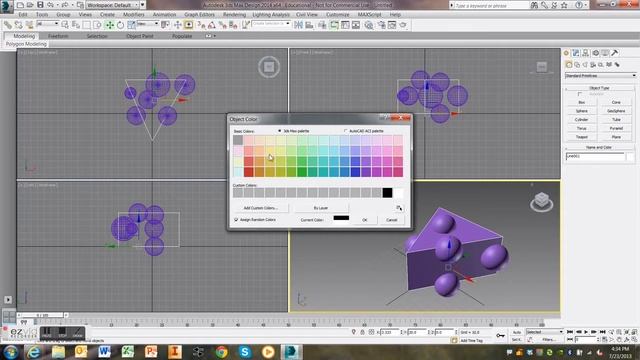Open the Edit menu
Screen dimensions: 640x360
(x=23, y=14)
